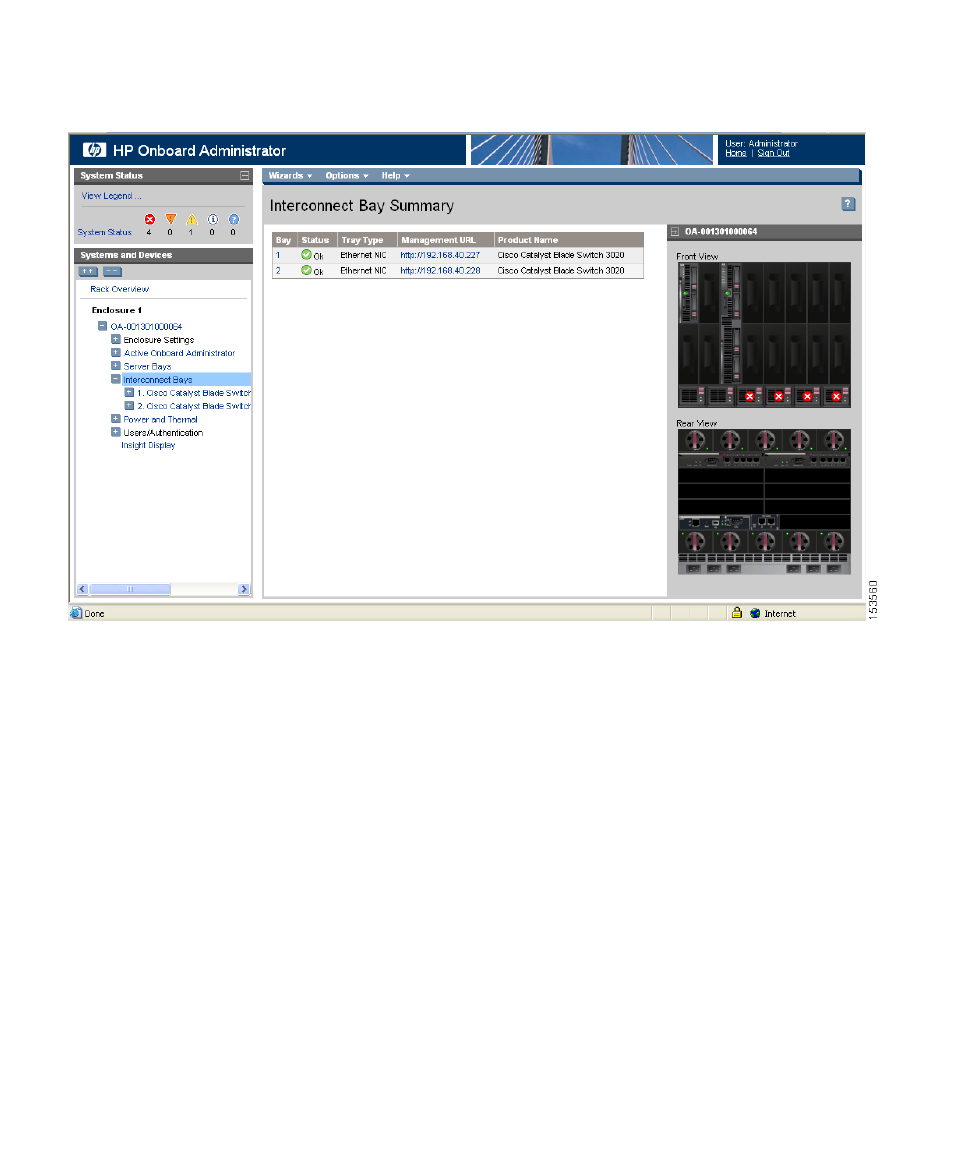Click the yellow warning status icon

click(192, 219)
